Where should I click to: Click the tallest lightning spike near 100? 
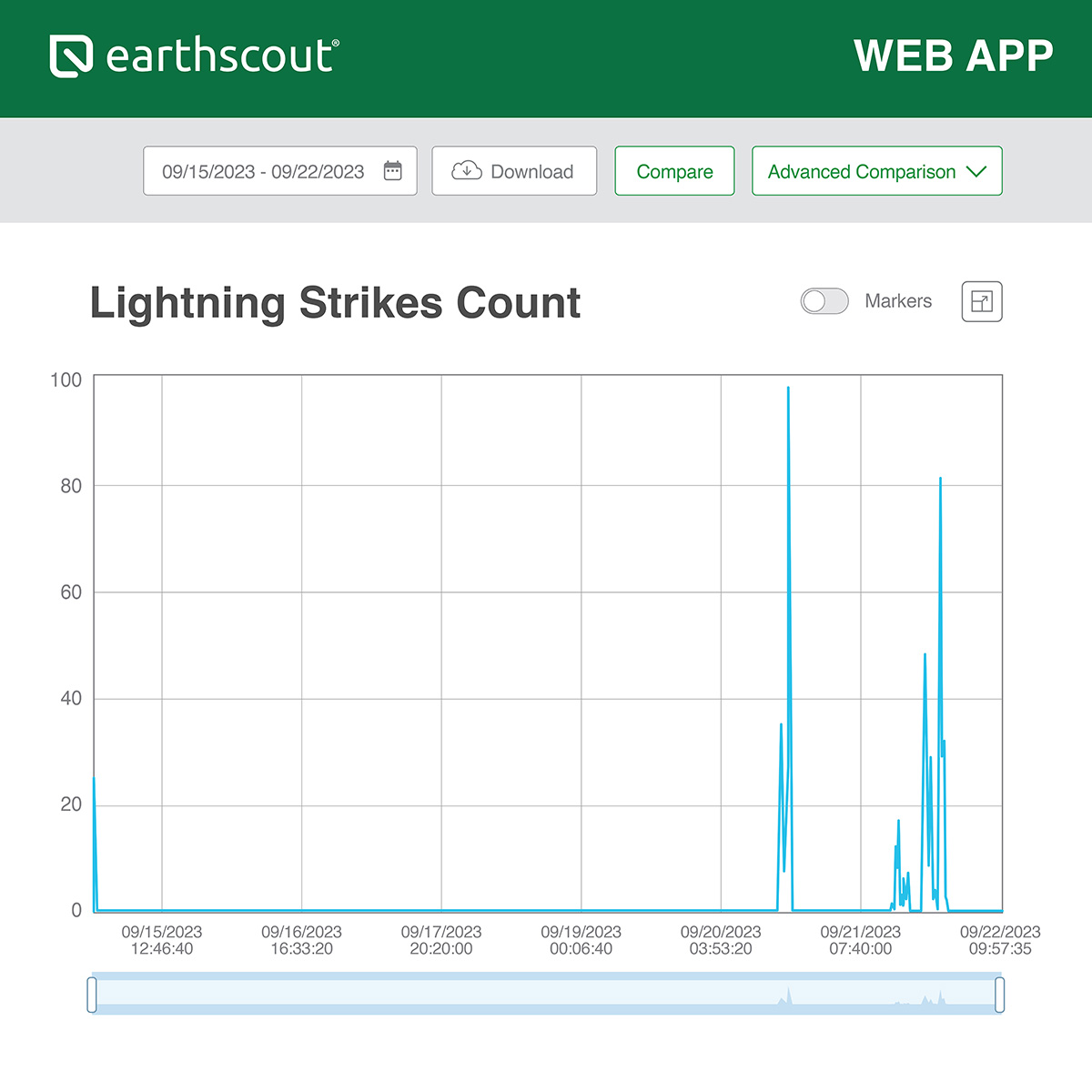pos(788,391)
